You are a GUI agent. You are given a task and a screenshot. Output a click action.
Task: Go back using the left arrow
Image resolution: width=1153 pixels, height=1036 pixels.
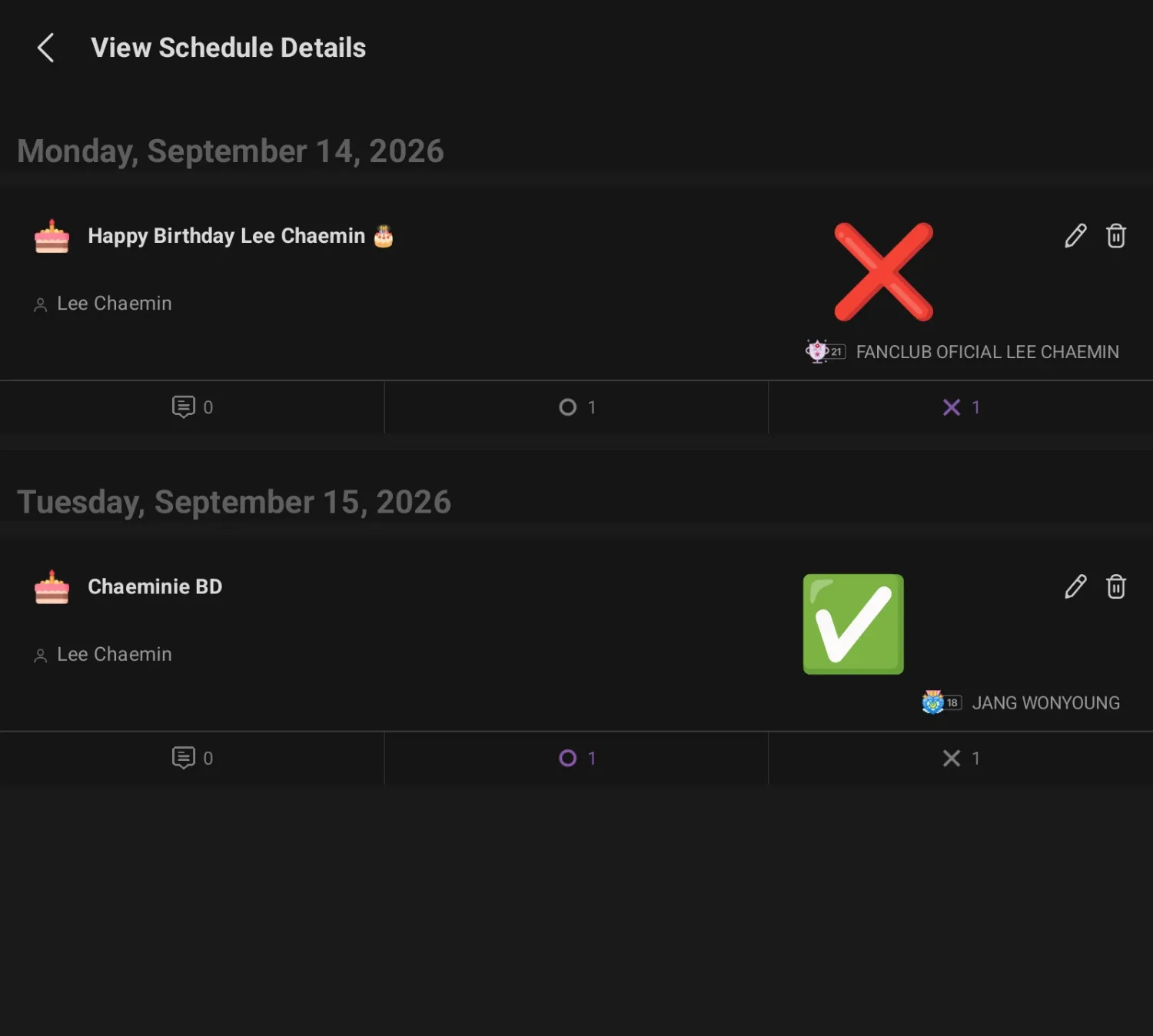coord(46,48)
